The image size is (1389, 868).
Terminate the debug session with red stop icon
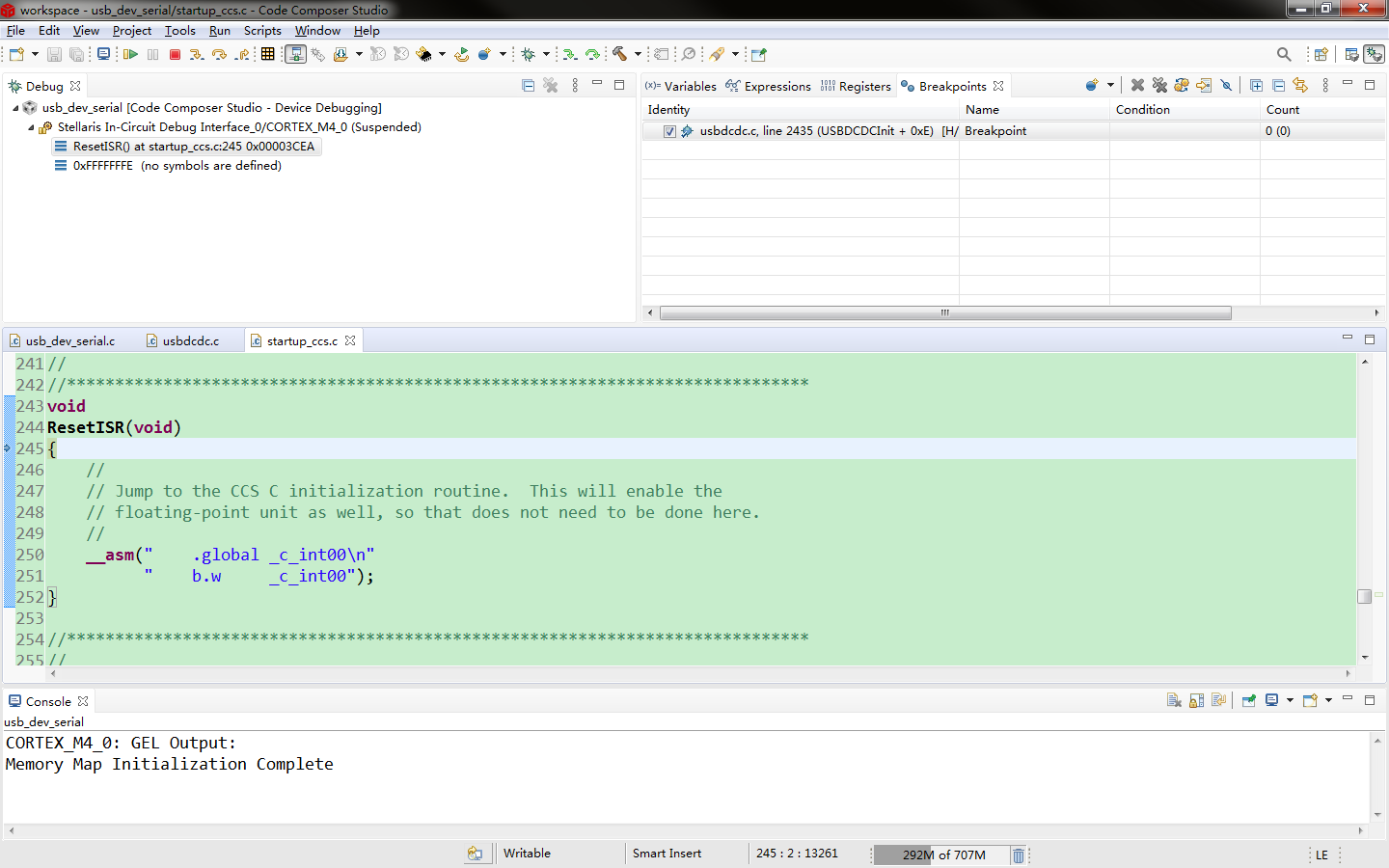(176, 55)
